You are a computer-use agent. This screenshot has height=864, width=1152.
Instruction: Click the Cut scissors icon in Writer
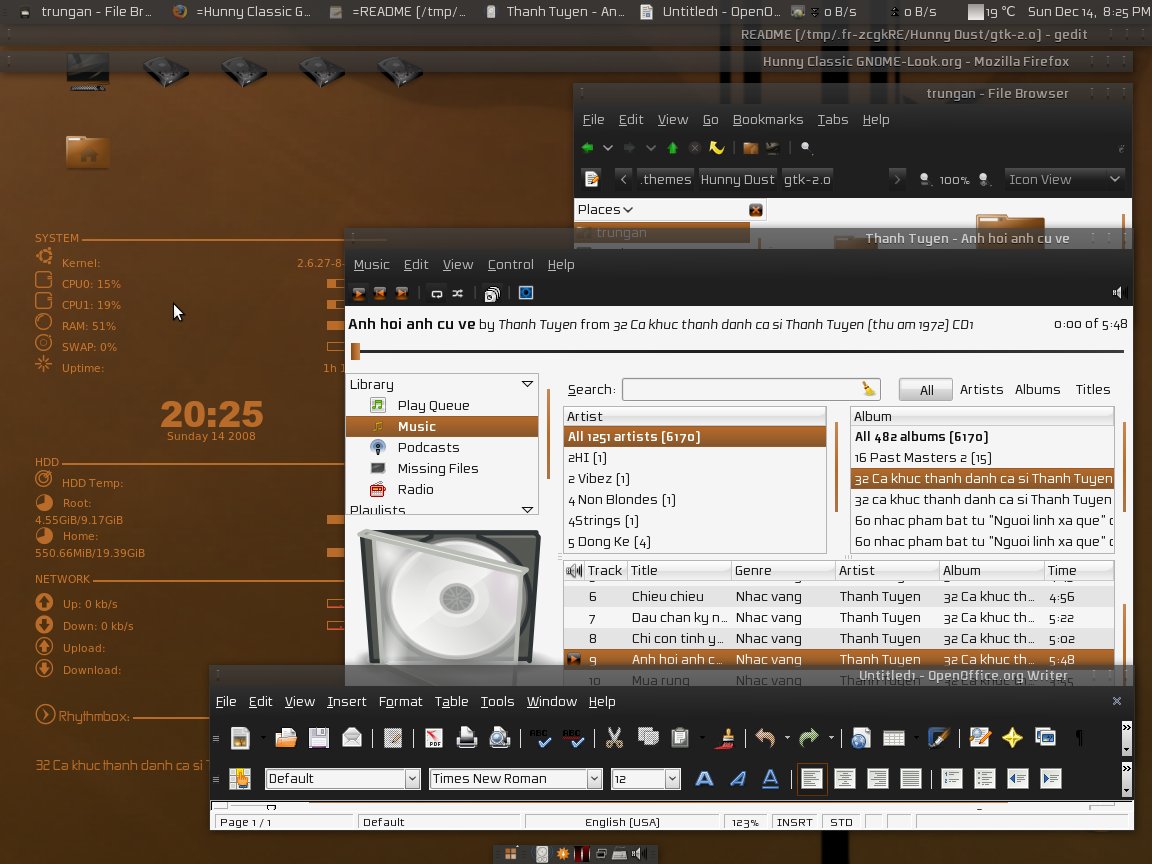614,738
